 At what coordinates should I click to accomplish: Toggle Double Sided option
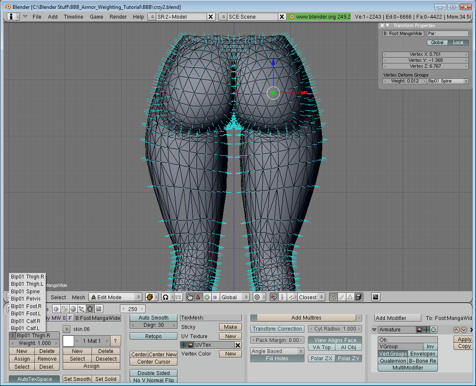[x=153, y=373]
